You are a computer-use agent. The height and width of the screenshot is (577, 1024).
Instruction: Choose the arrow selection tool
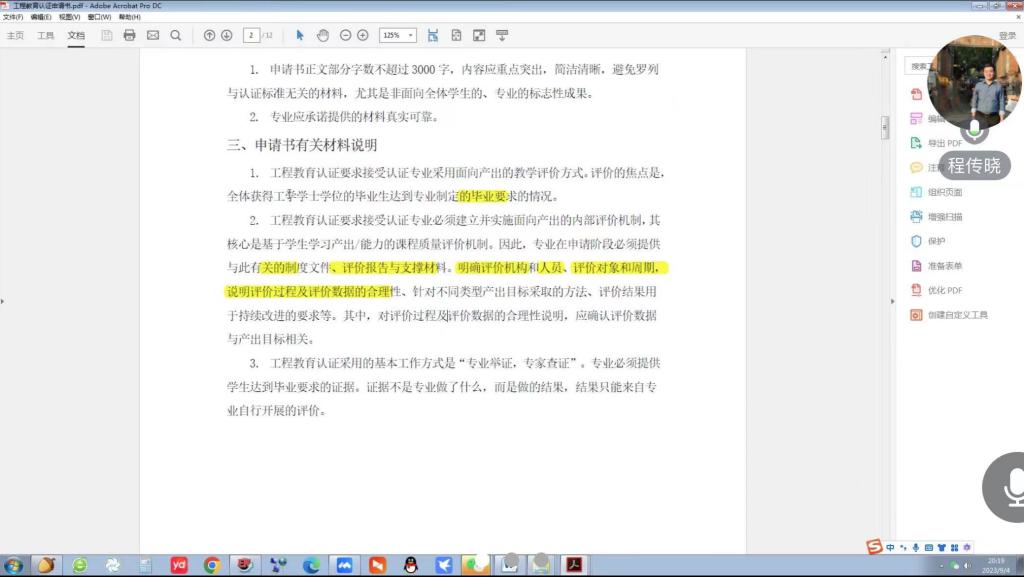click(x=300, y=35)
